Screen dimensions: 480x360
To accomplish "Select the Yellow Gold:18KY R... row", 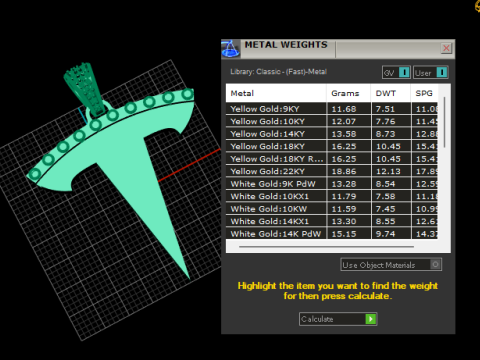I will pos(332,159).
